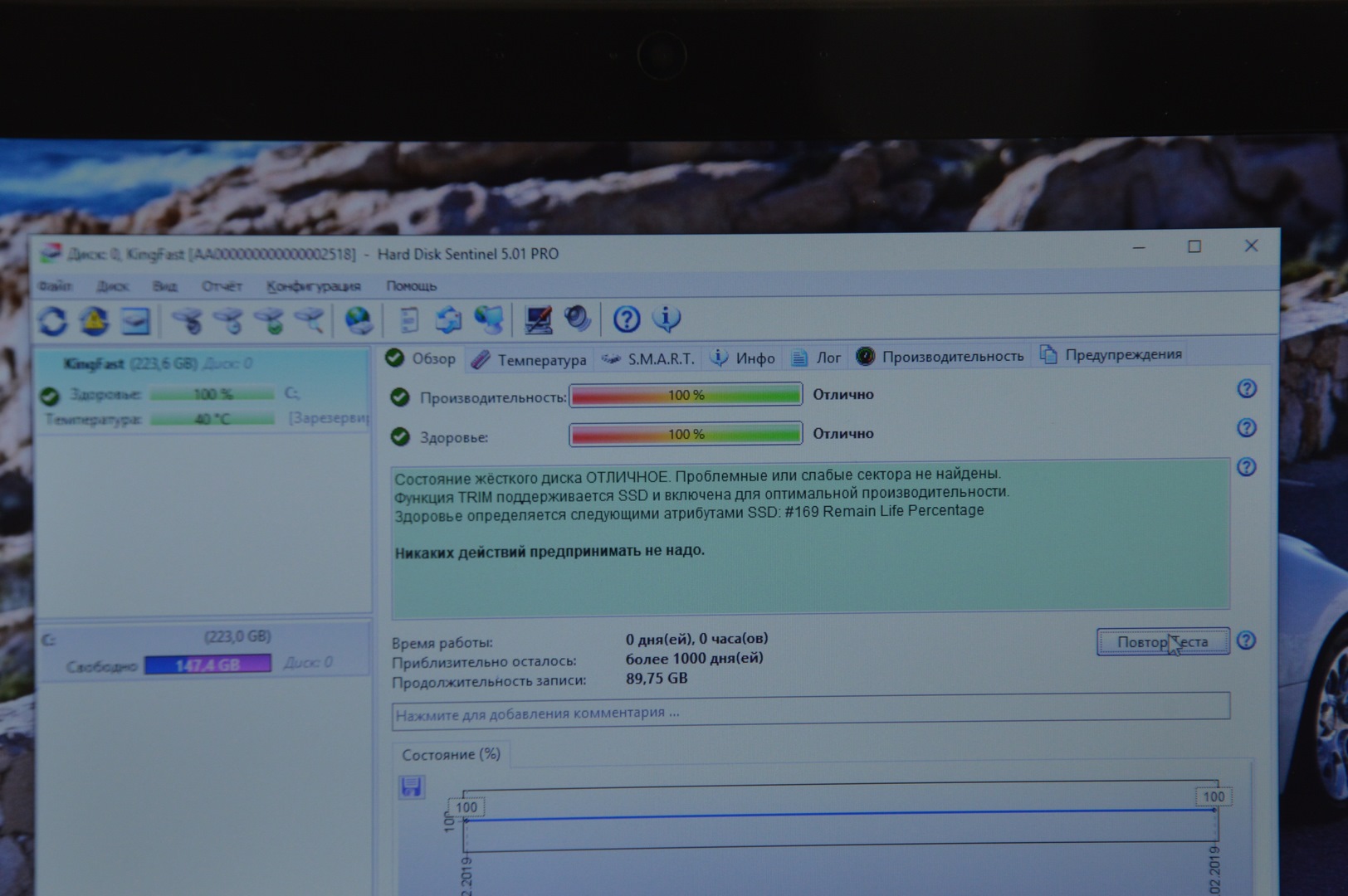1348x896 pixels.
Task: Open the Вид menu
Action: [165, 286]
